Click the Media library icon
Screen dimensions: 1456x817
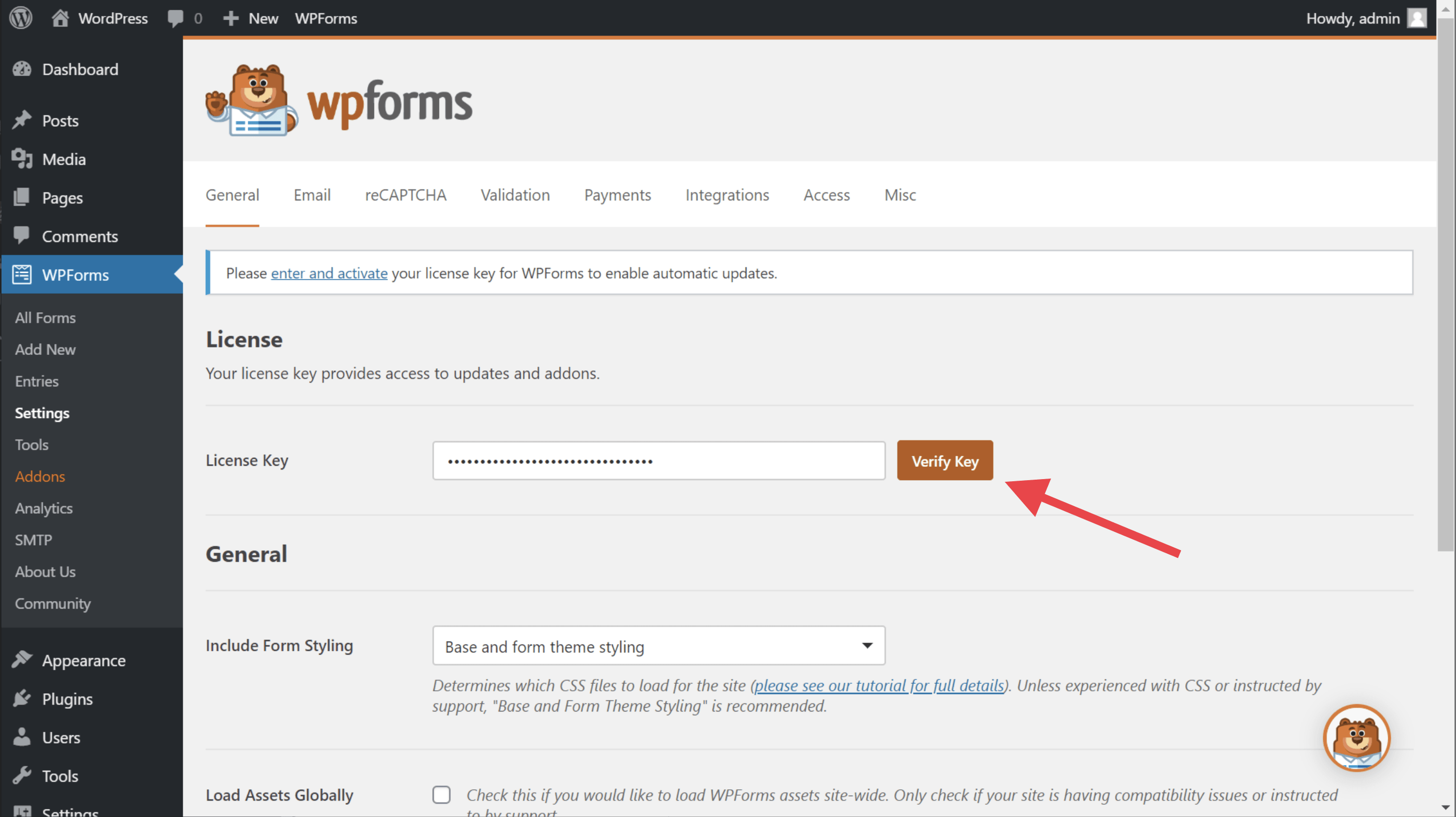(x=22, y=159)
